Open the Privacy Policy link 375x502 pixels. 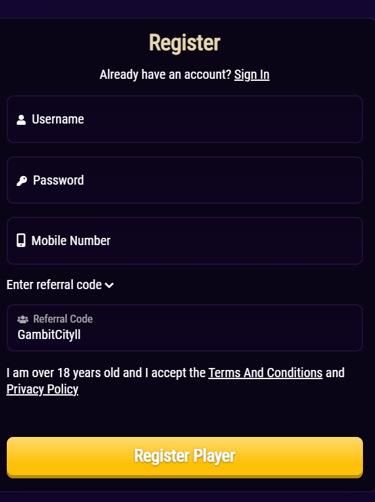pyautogui.click(x=42, y=389)
